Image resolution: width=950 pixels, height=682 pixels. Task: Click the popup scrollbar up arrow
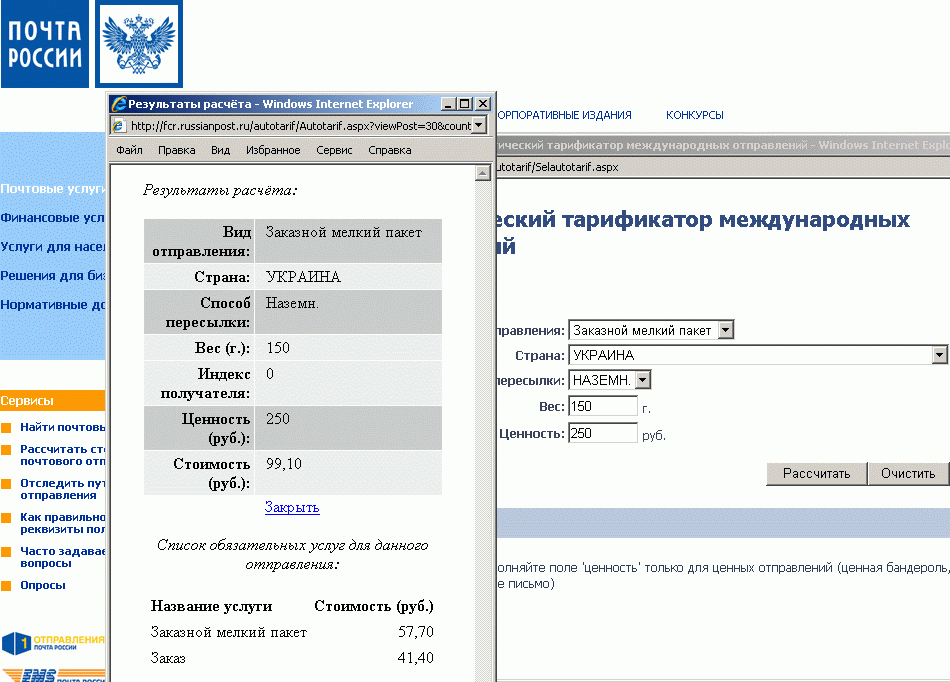coord(482,173)
